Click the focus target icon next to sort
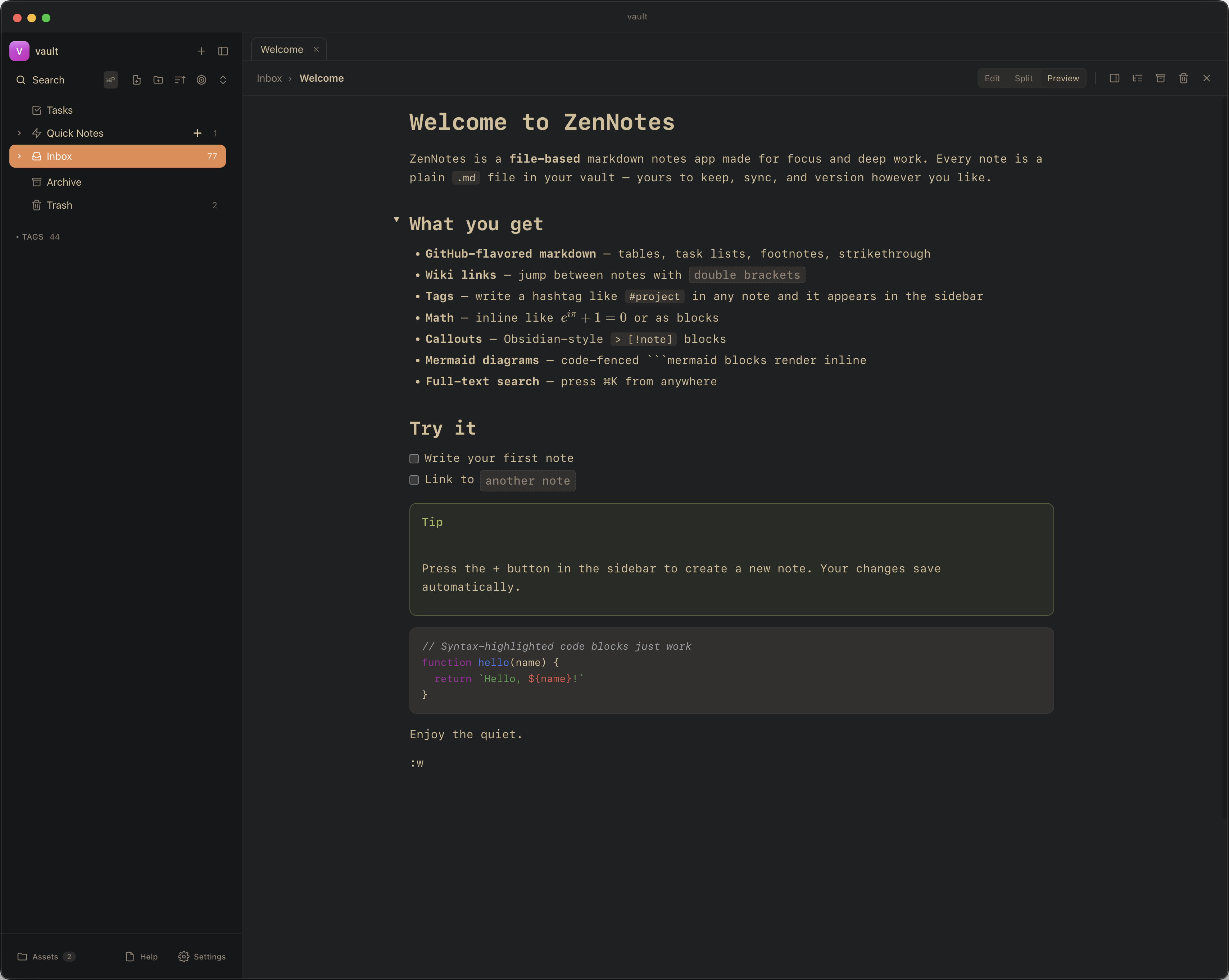 (201, 80)
